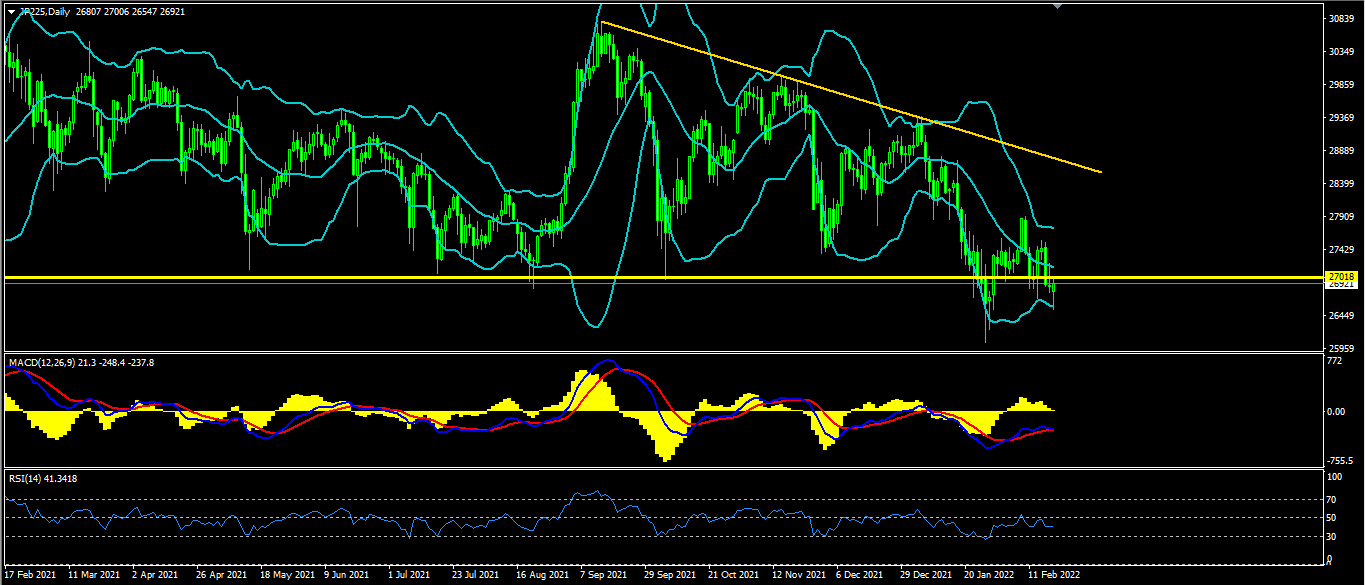Image resolution: width=1365 pixels, height=585 pixels.
Task: Click the 11 Mar 2021 date label
Action: 93,576
